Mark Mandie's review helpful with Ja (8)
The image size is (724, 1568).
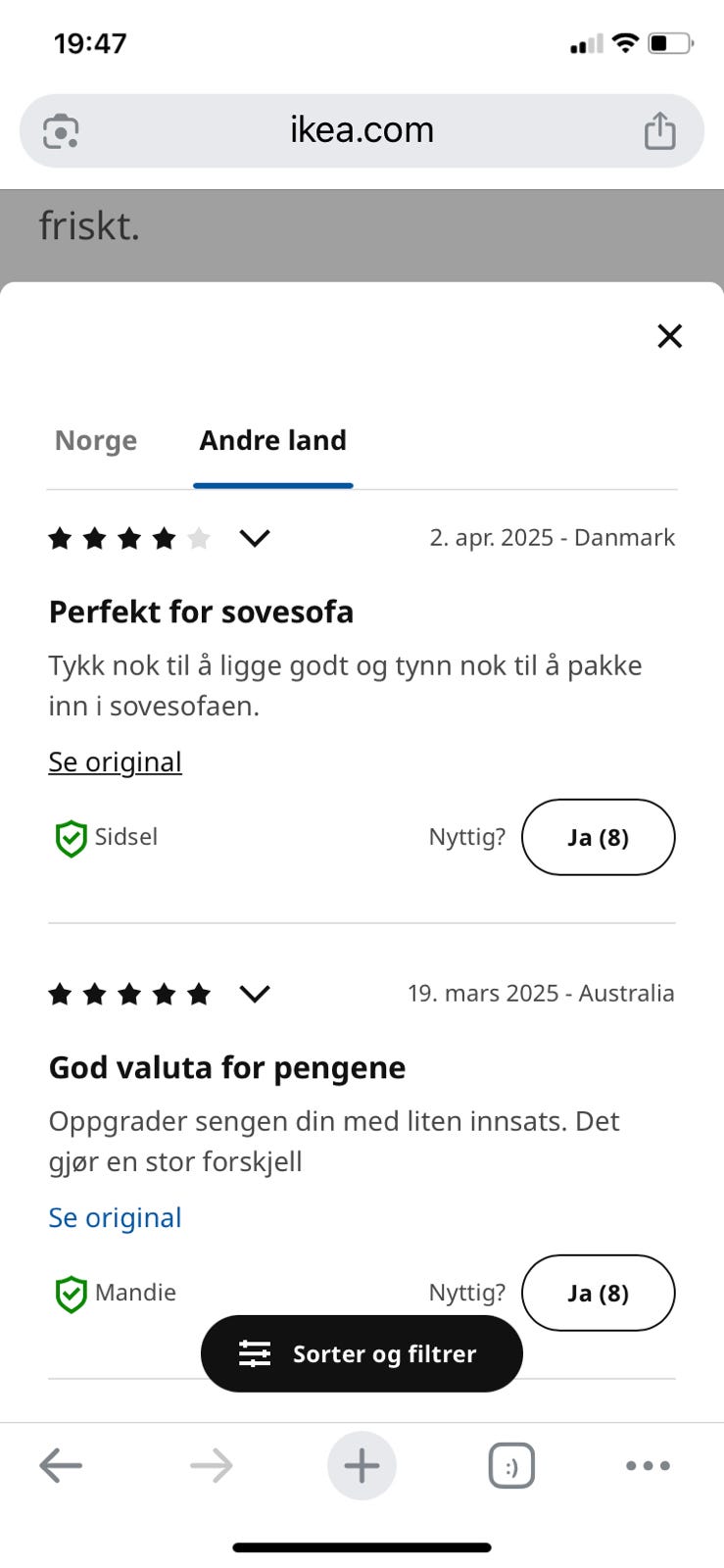(x=598, y=1293)
